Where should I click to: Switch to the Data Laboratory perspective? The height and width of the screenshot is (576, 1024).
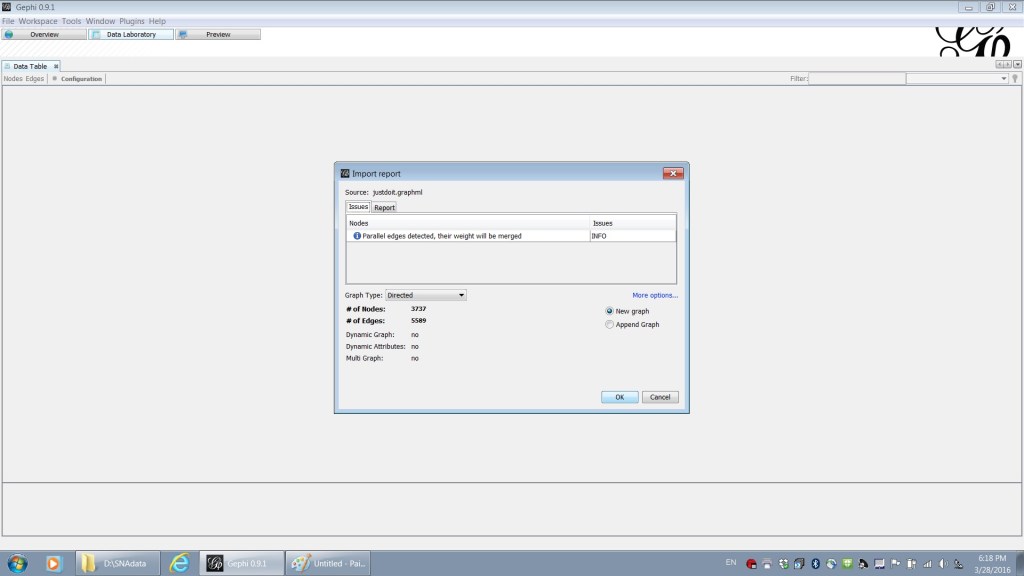(131, 34)
